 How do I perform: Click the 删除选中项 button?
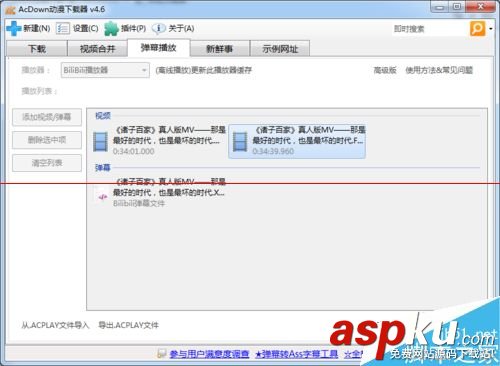click(47, 140)
